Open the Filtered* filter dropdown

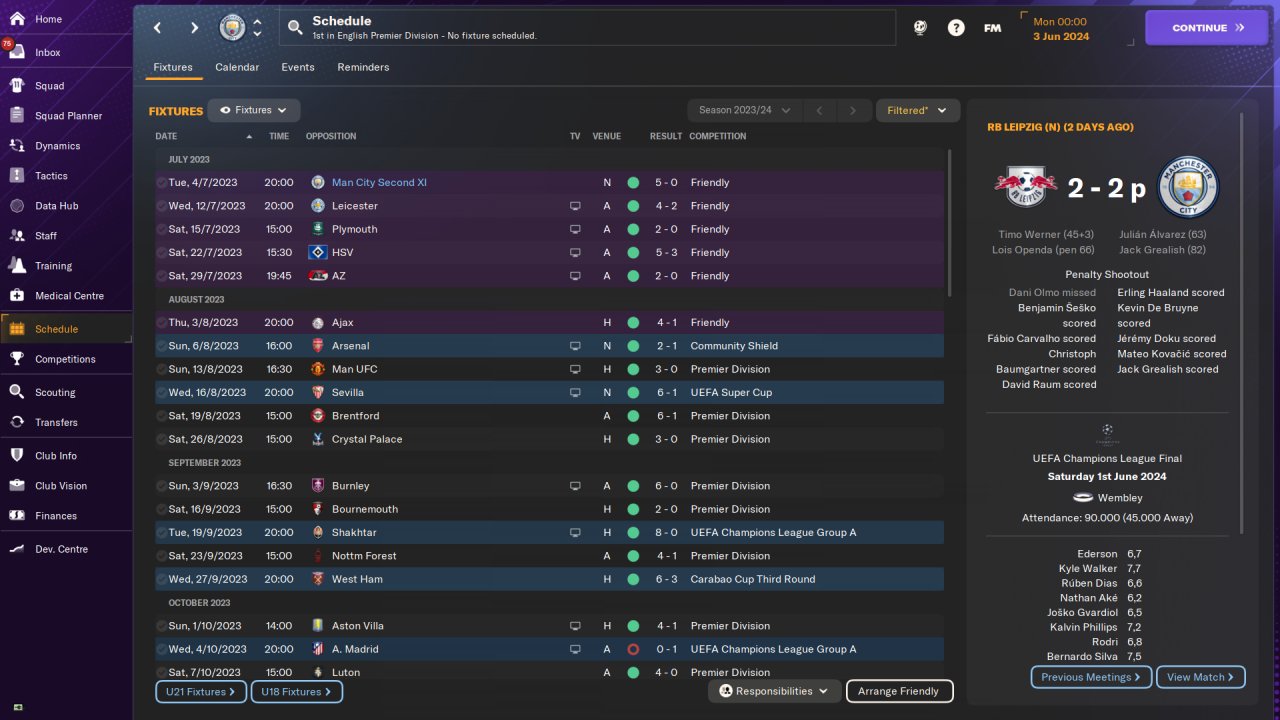(917, 110)
